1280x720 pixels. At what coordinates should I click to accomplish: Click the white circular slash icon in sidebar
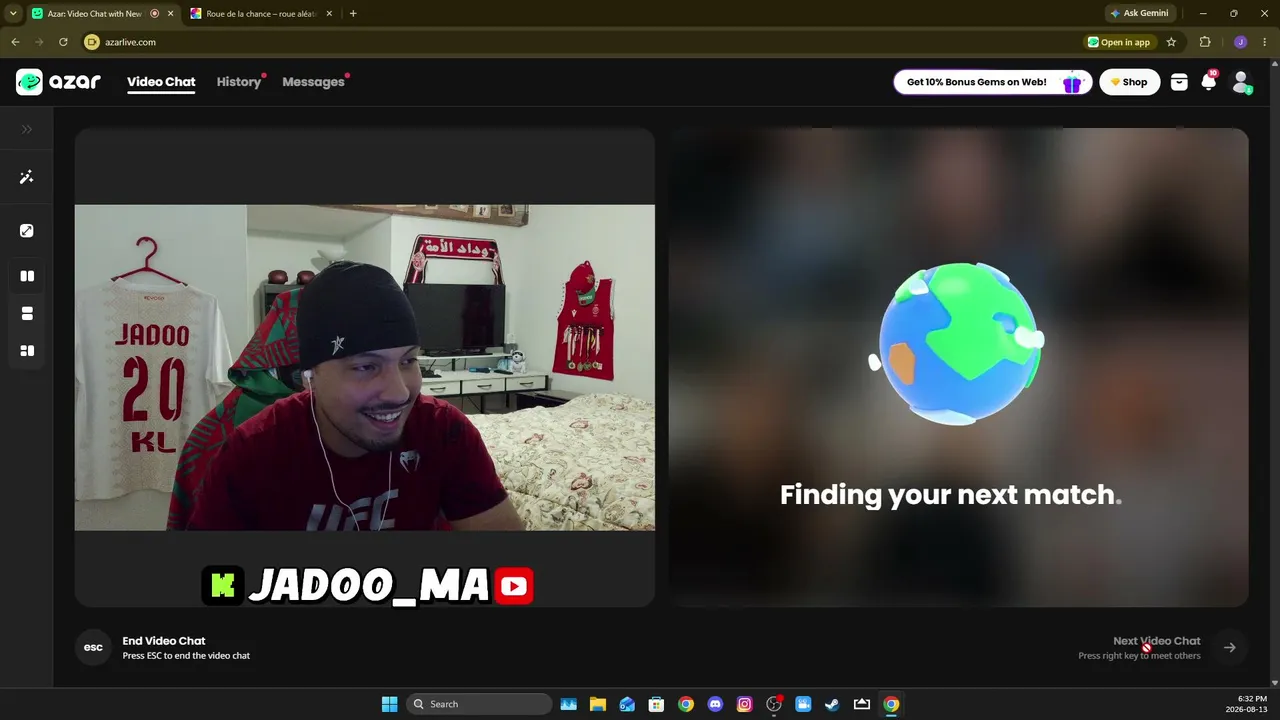point(27,231)
